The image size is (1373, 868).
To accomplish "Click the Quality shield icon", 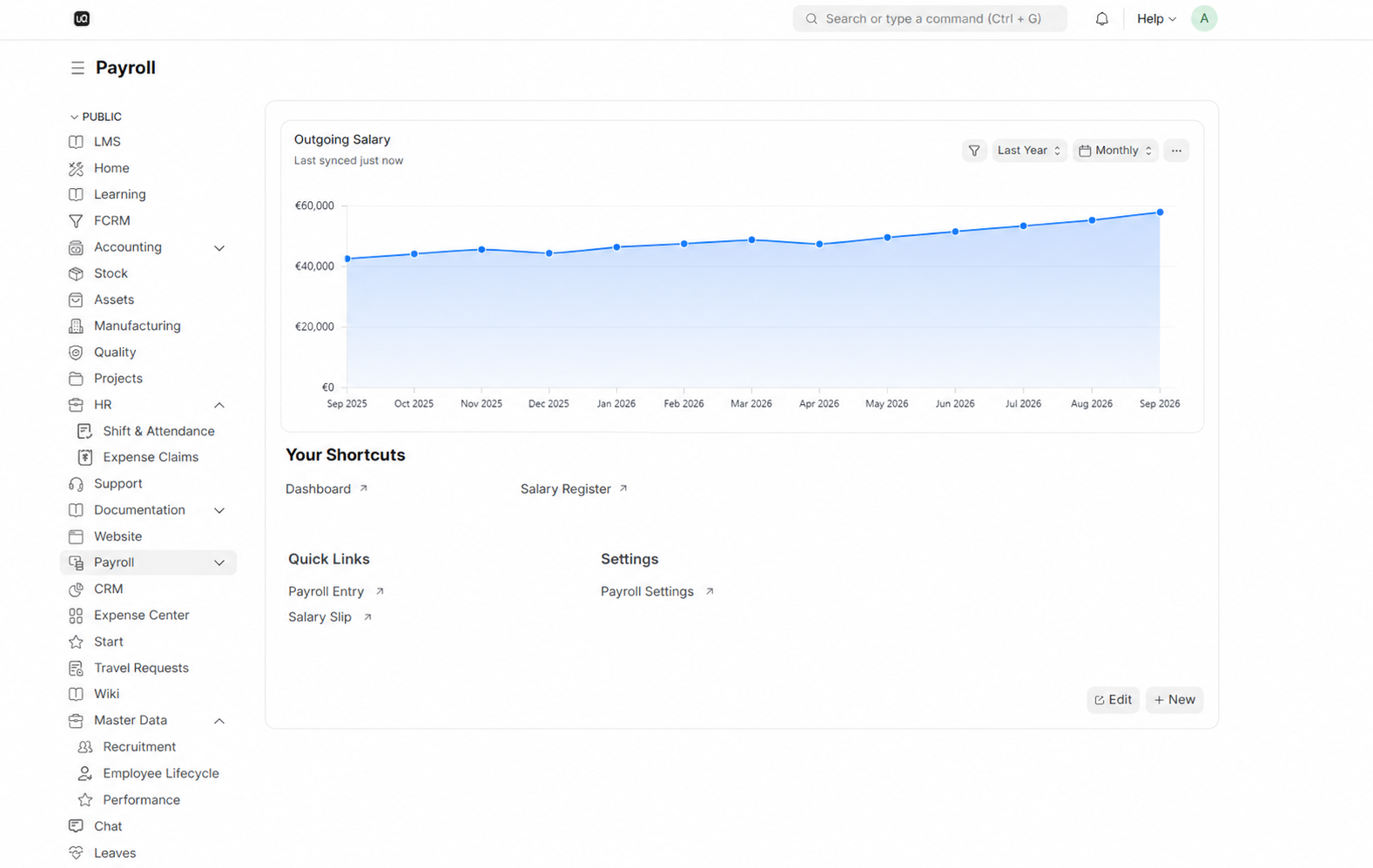I will tap(76, 353).
